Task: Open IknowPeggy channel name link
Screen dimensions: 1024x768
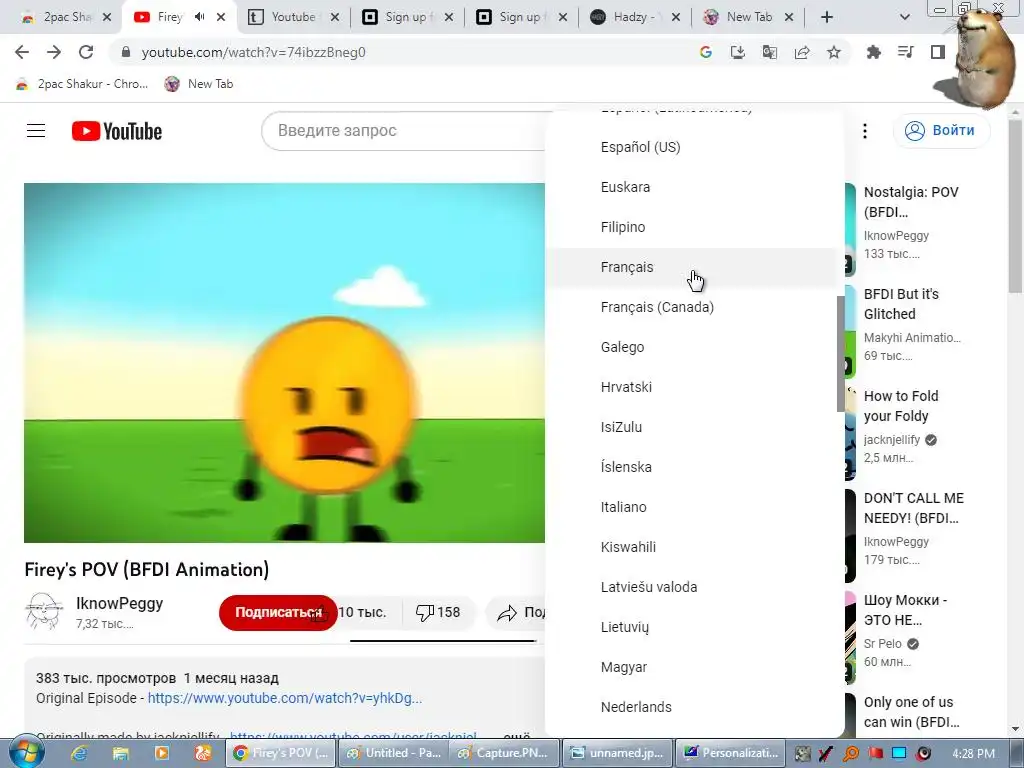Action: pyautogui.click(x=120, y=603)
